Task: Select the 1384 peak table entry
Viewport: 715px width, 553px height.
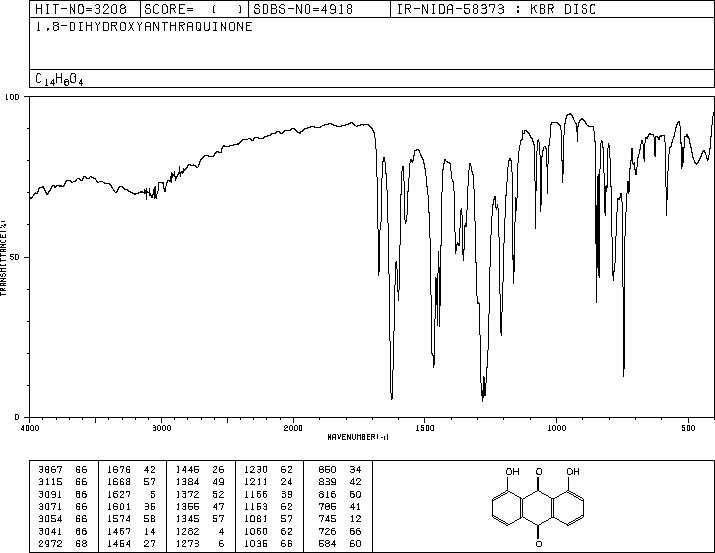Action: tap(200, 482)
